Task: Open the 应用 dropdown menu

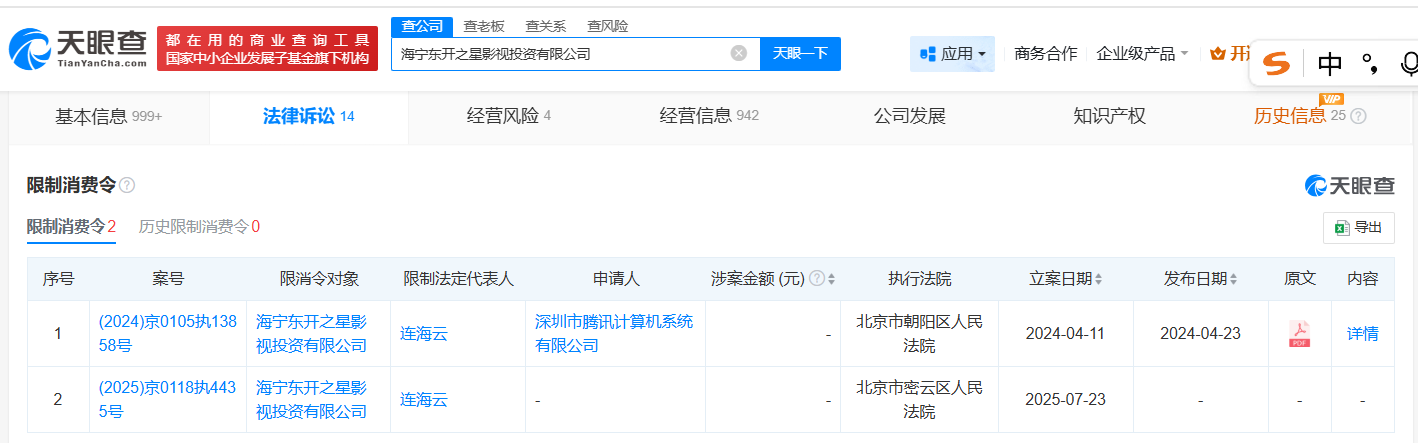Action: click(952, 54)
